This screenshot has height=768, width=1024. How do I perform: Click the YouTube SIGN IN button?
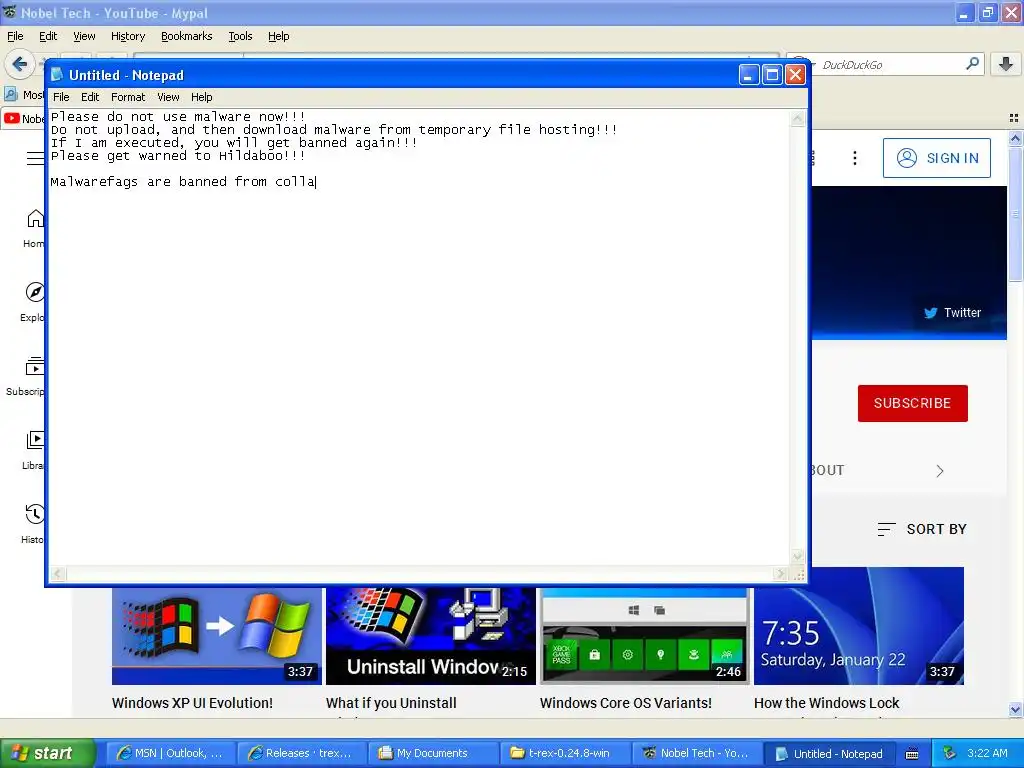click(x=936, y=158)
